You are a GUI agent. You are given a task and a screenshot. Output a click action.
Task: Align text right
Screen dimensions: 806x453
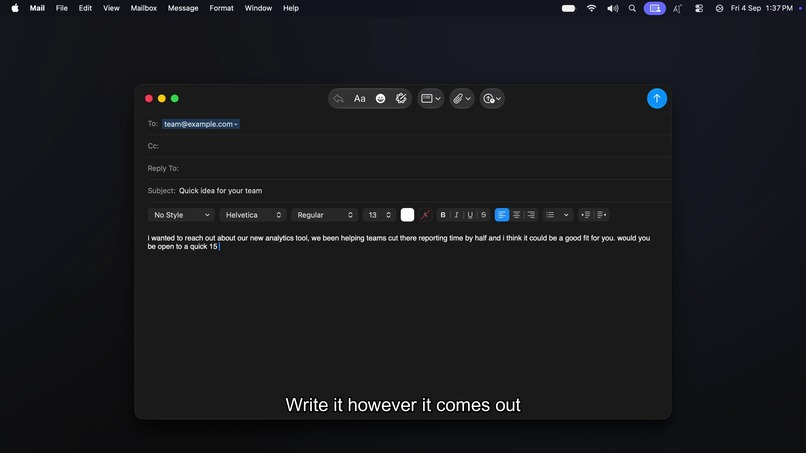pyautogui.click(x=531, y=215)
